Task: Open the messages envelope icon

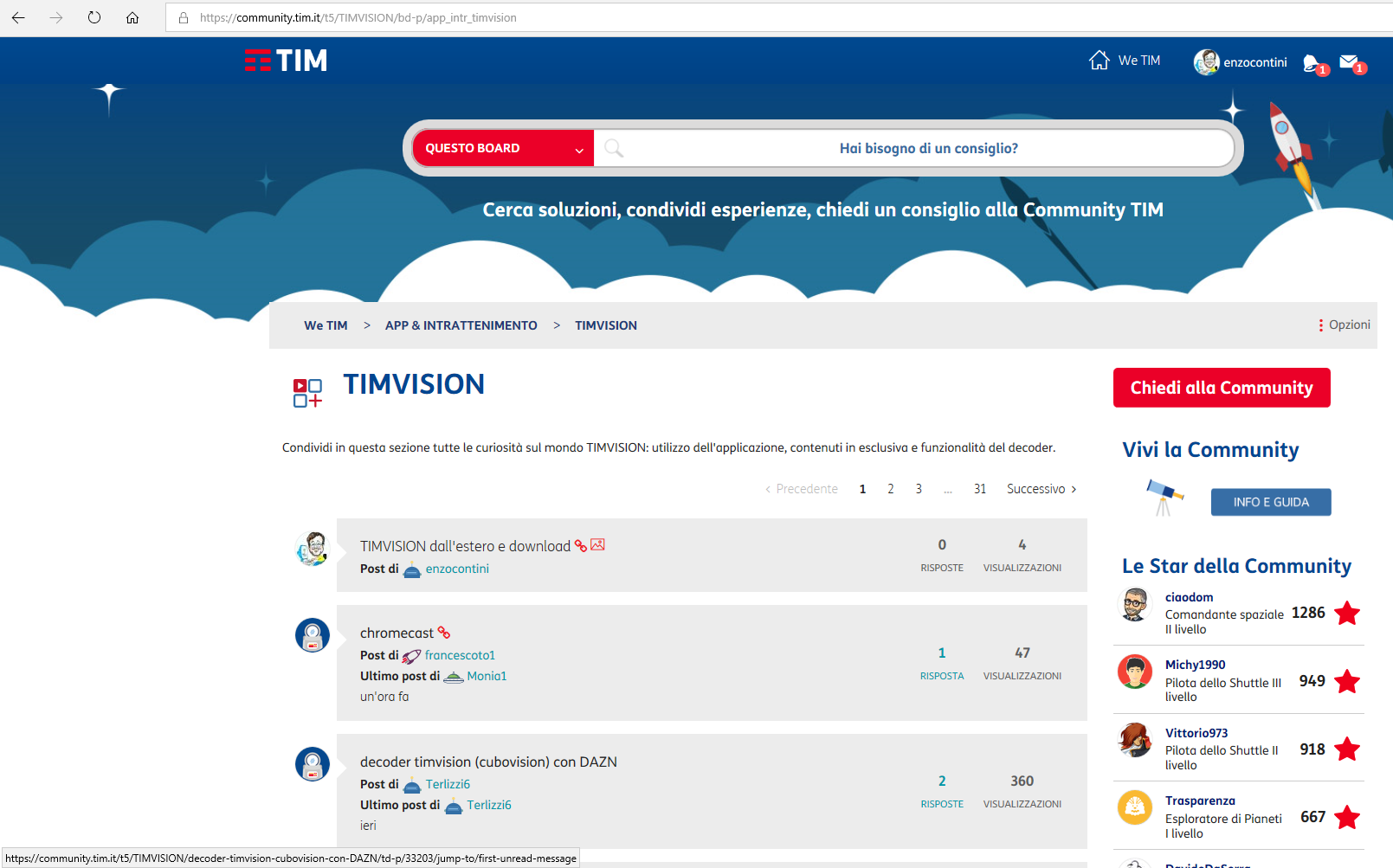Action: tap(1350, 62)
